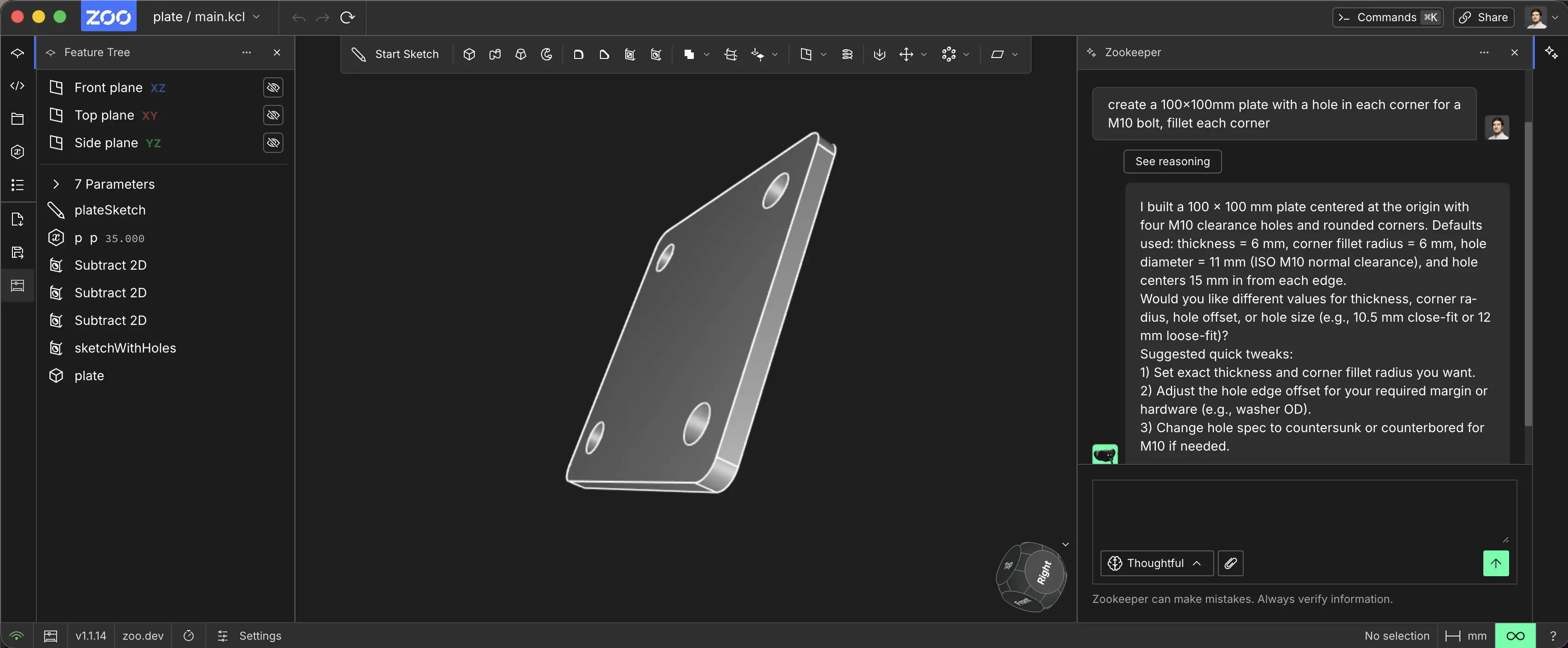
Task: Open the Variables panel in the left sidebar
Action: [17, 152]
